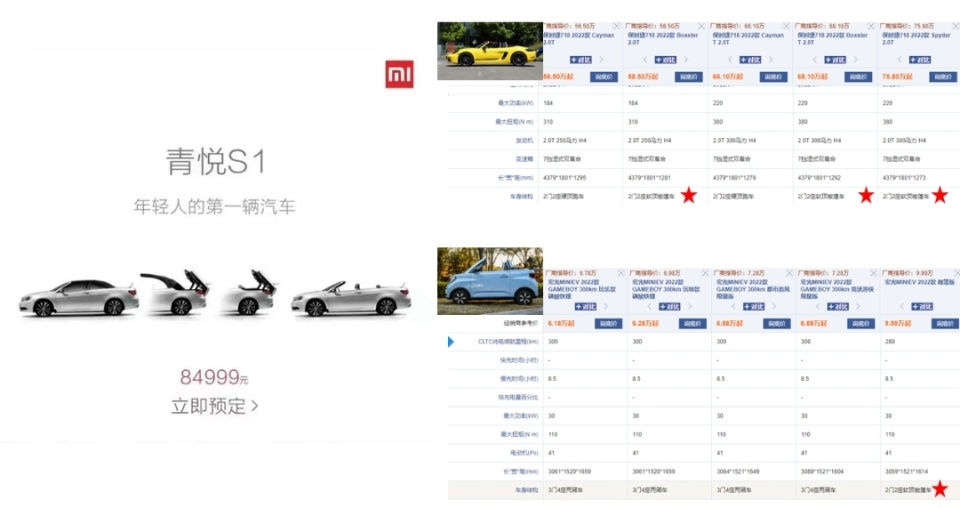This screenshot has width=960, height=508.
Task: Close the MINIEV 6.10万起 column
Action: (x=621, y=273)
